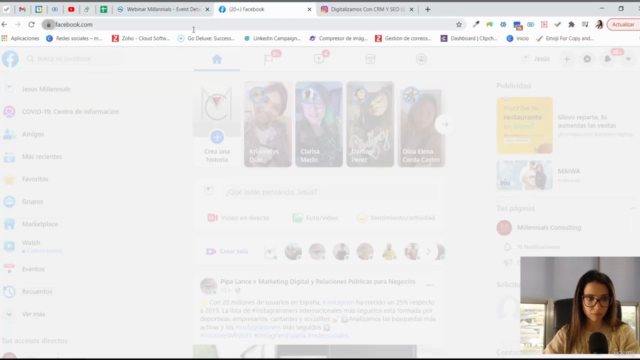
Task: Click the facebook.com address bar
Action: (x=253, y=24)
